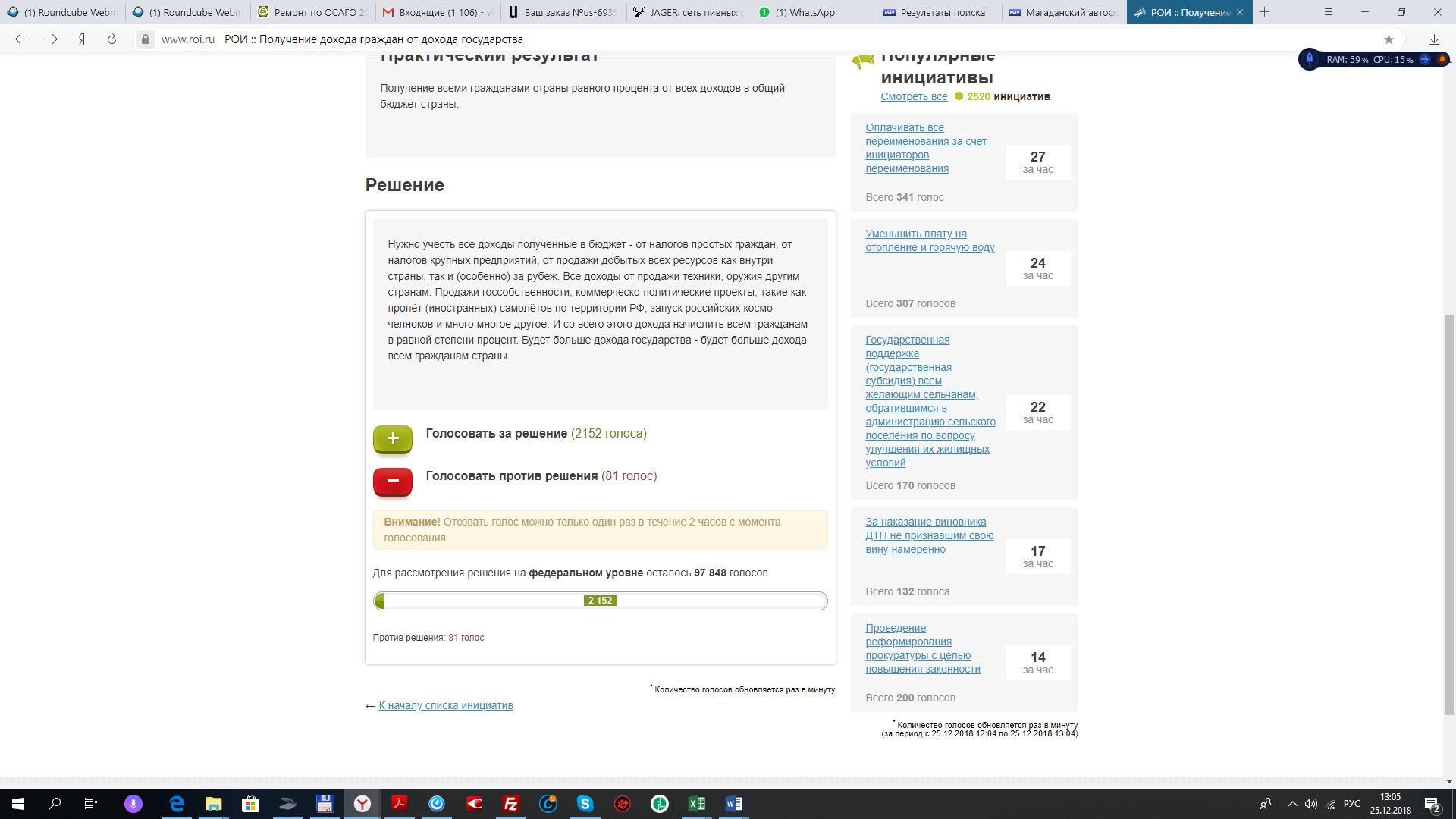Expand hidden system tray icons chevron
Viewport: 1456px width, 819px height.
coord(1292,804)
